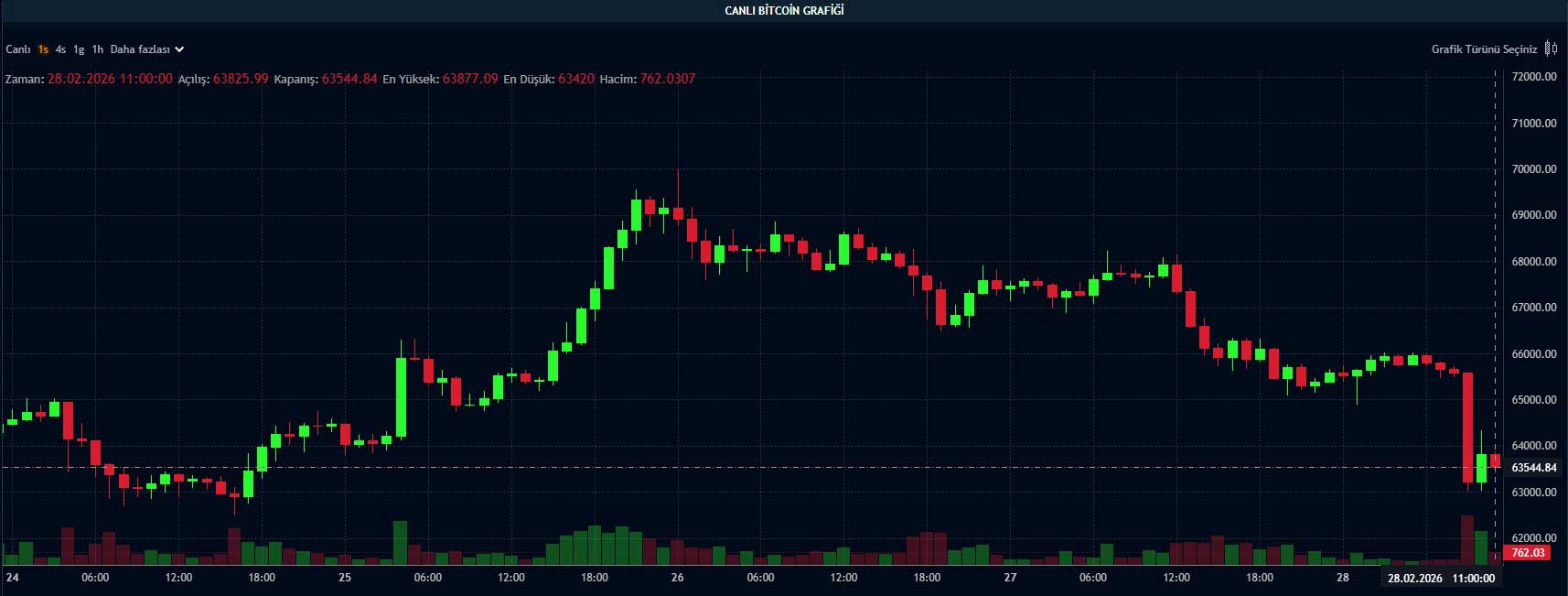This screenshot has width=1568, height=596.
Task: Expand the Daha fazlası dropdown
Action: tap(146, 49)
